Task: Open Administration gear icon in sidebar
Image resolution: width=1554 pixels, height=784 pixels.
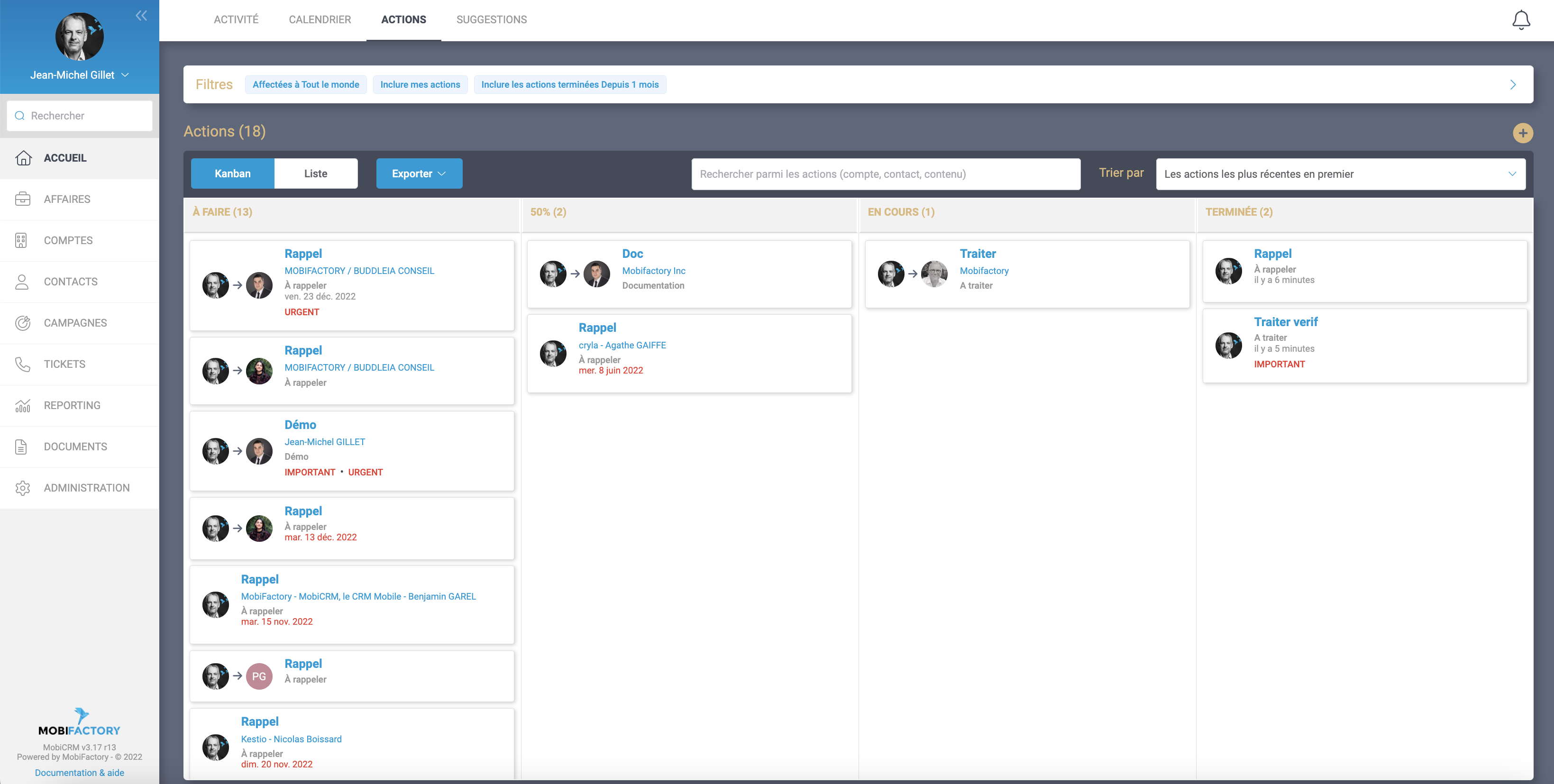Action: tap(23, 488)
